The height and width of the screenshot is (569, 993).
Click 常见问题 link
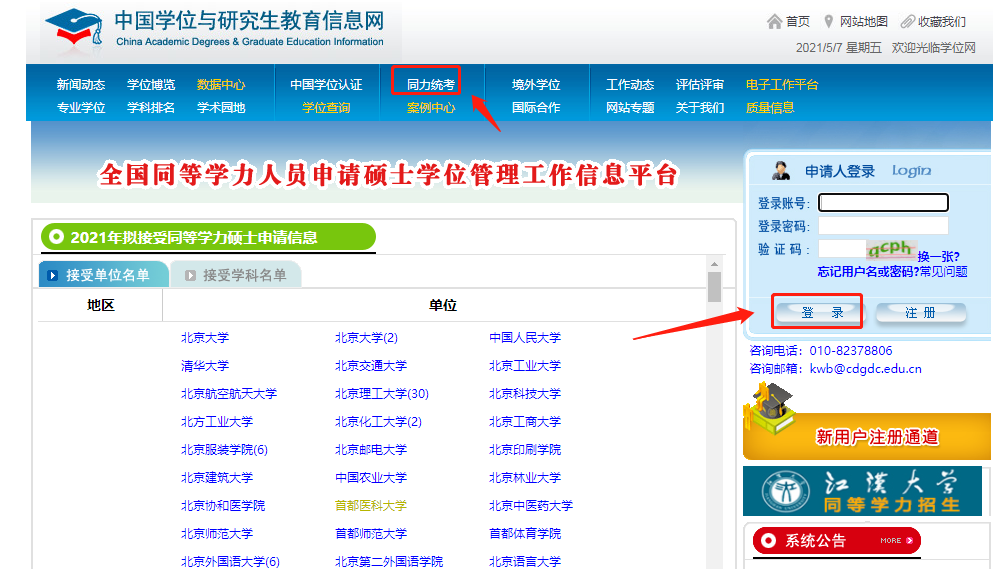(x=944, y=272)
